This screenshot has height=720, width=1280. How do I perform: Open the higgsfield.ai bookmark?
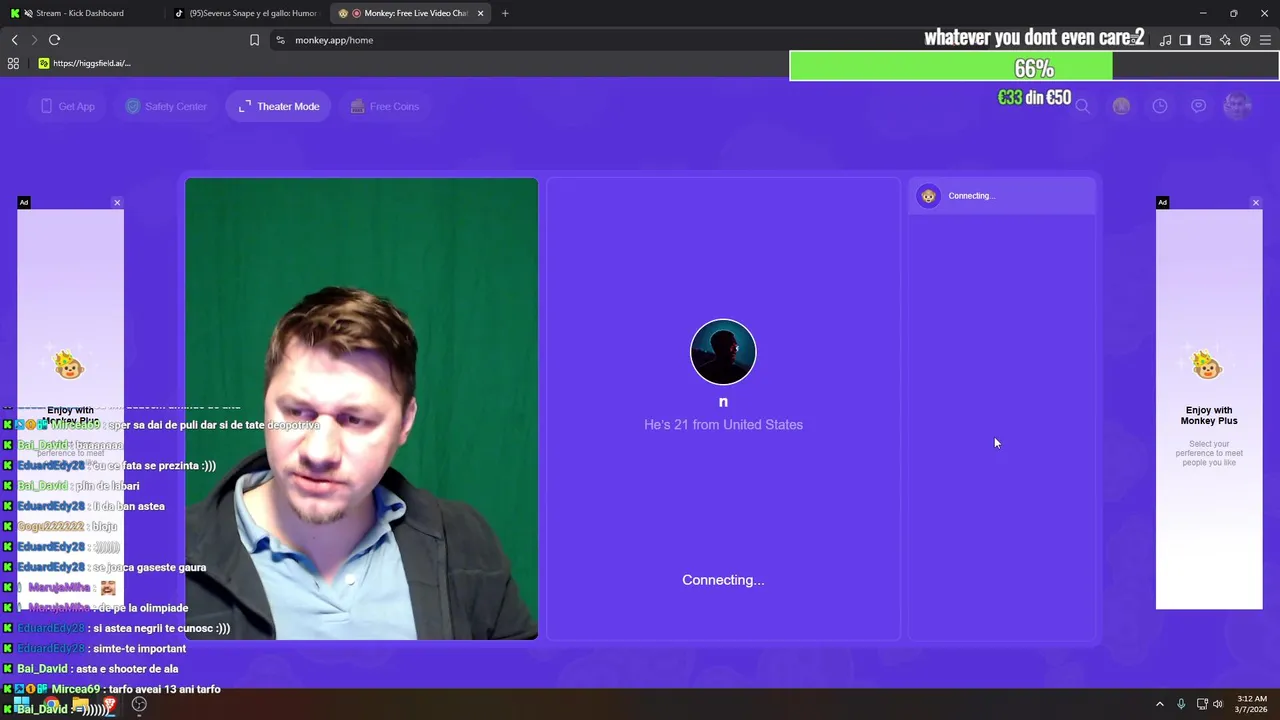[x=85, y=63]
